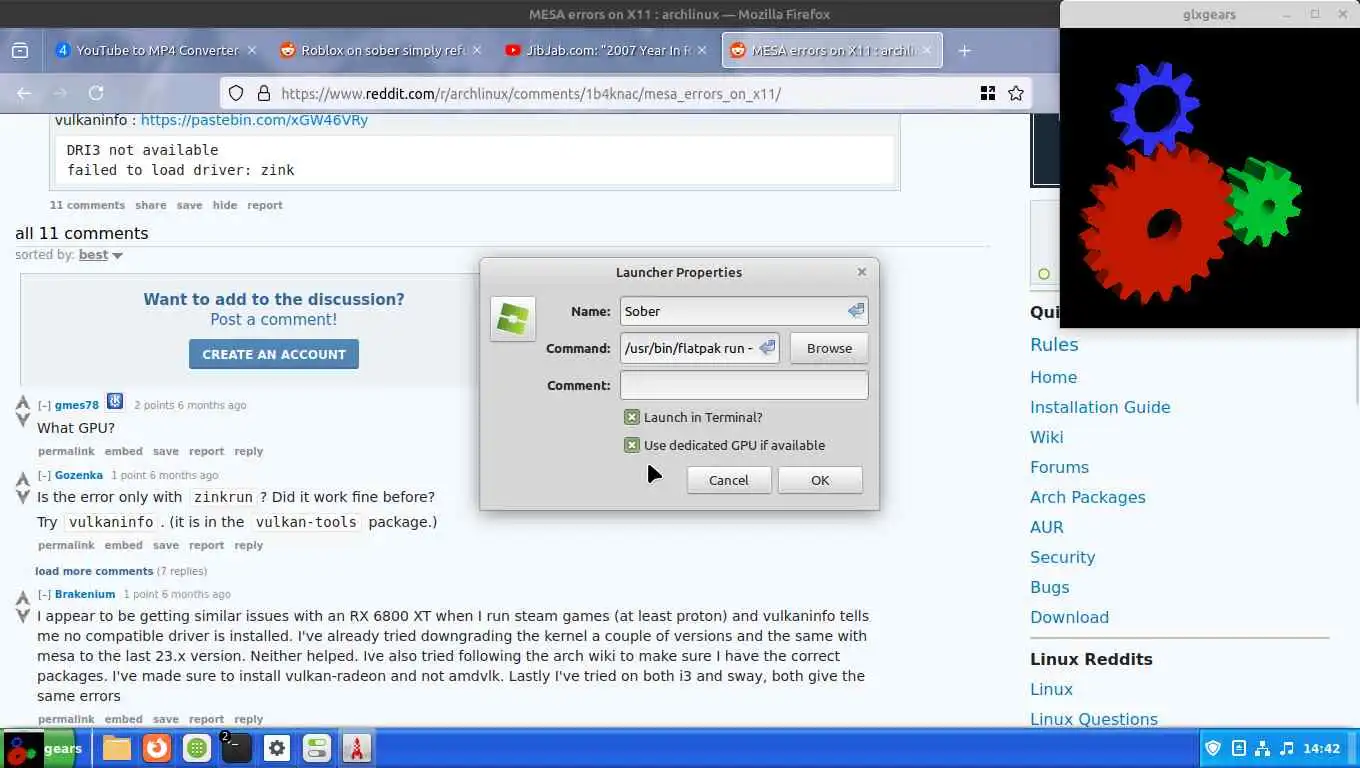Image resolution: width=1360 pixels, height=768 pixels.
Task: Click reply under Gozenka's comment
Action: (249, 545)
